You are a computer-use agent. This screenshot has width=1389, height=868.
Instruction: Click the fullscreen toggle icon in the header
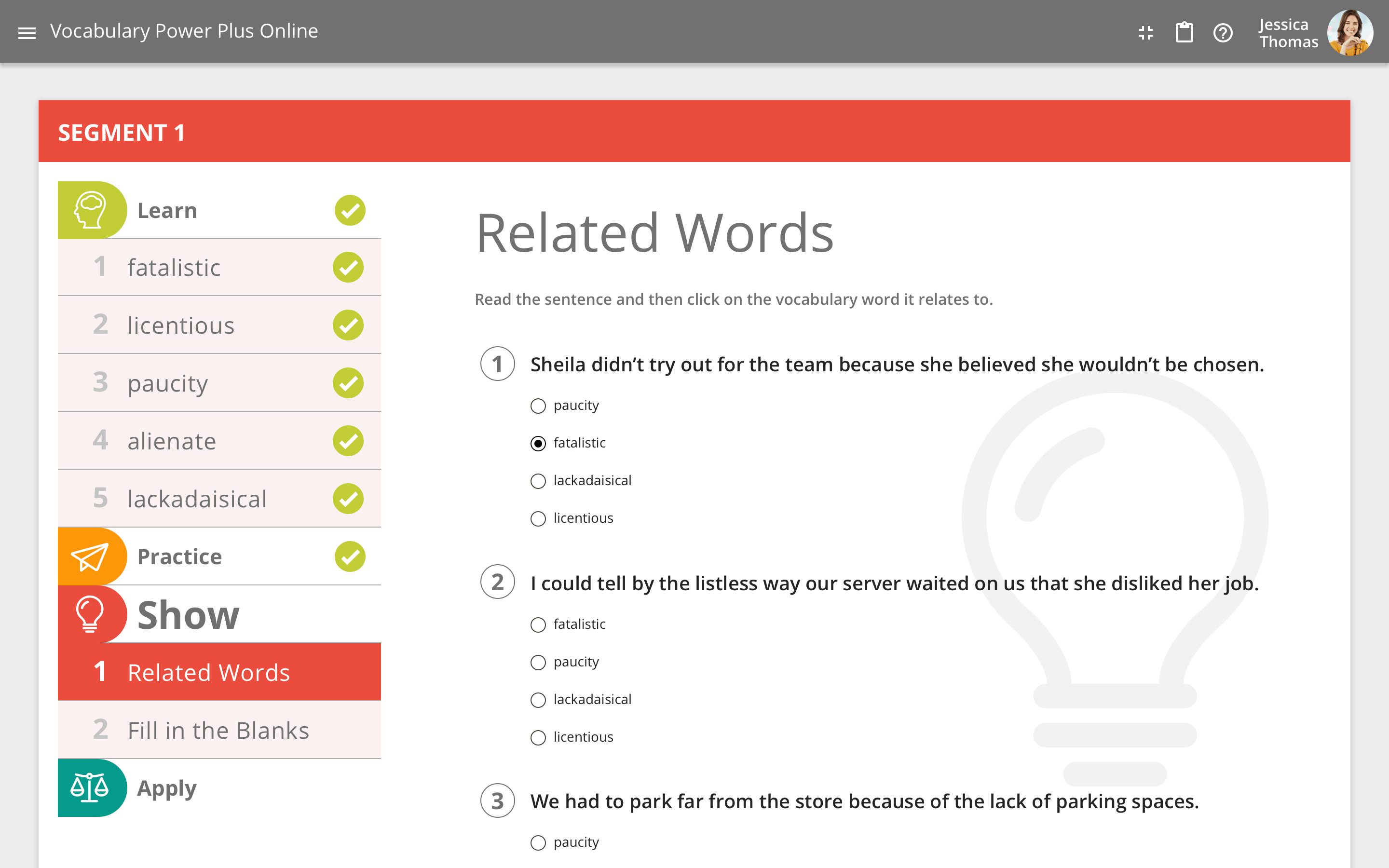click(1145, 33)
